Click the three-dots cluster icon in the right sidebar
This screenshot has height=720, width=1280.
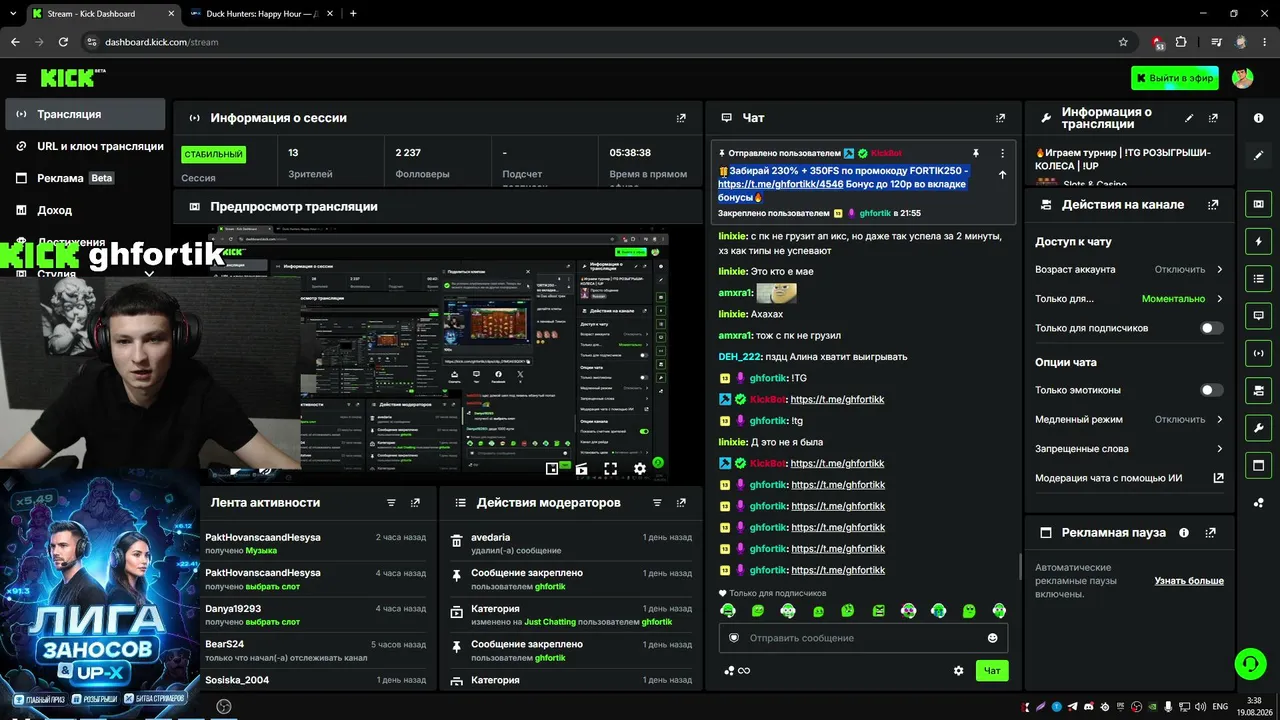pos(1258,502)
